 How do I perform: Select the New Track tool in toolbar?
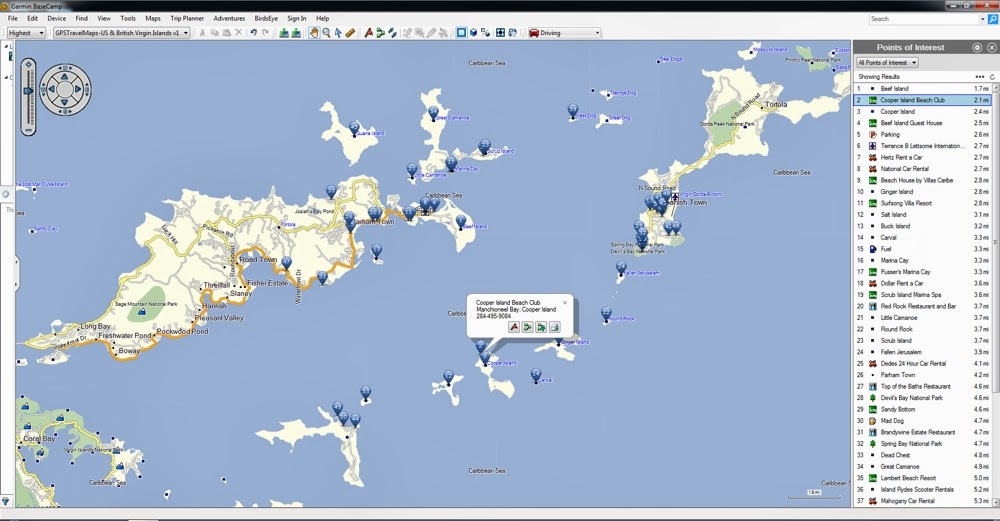392,33
